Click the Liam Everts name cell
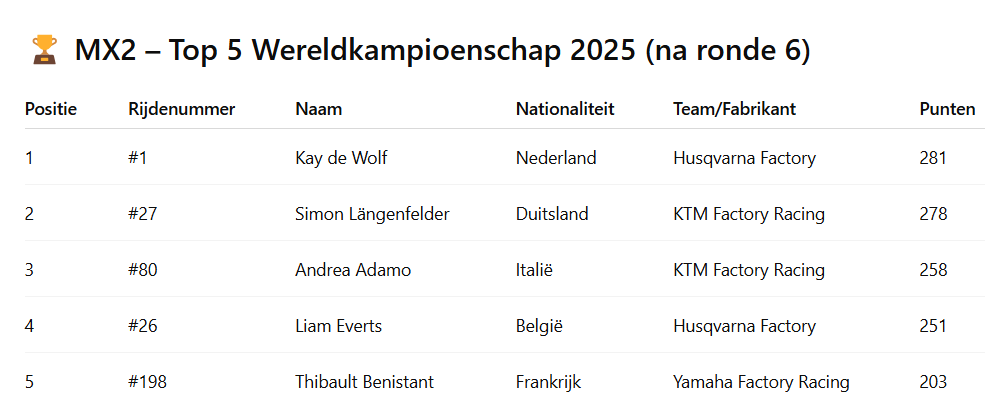Screen dimensions: 1002x416 pyautogui.click(x=338, y=327)
